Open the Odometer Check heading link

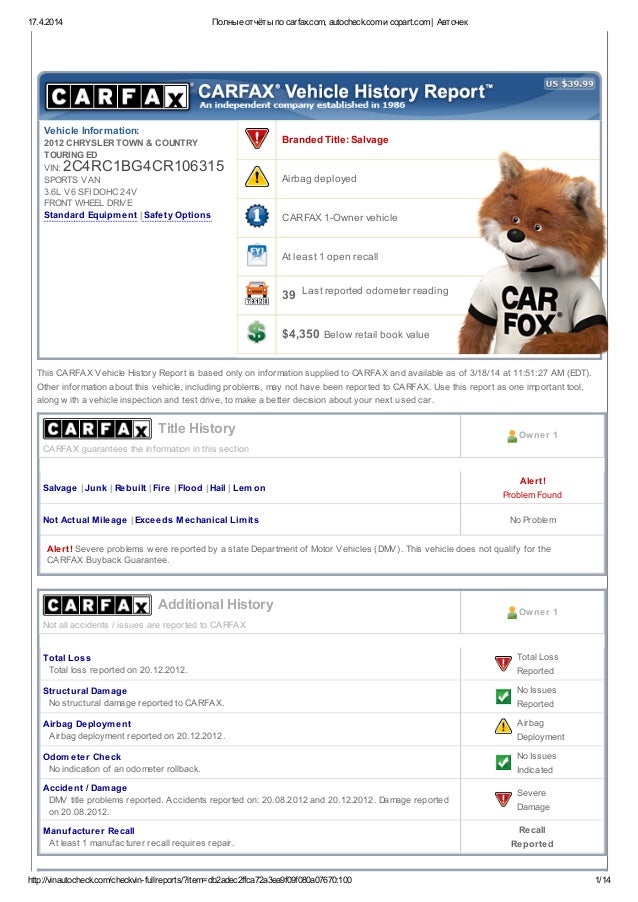[82, 757]
